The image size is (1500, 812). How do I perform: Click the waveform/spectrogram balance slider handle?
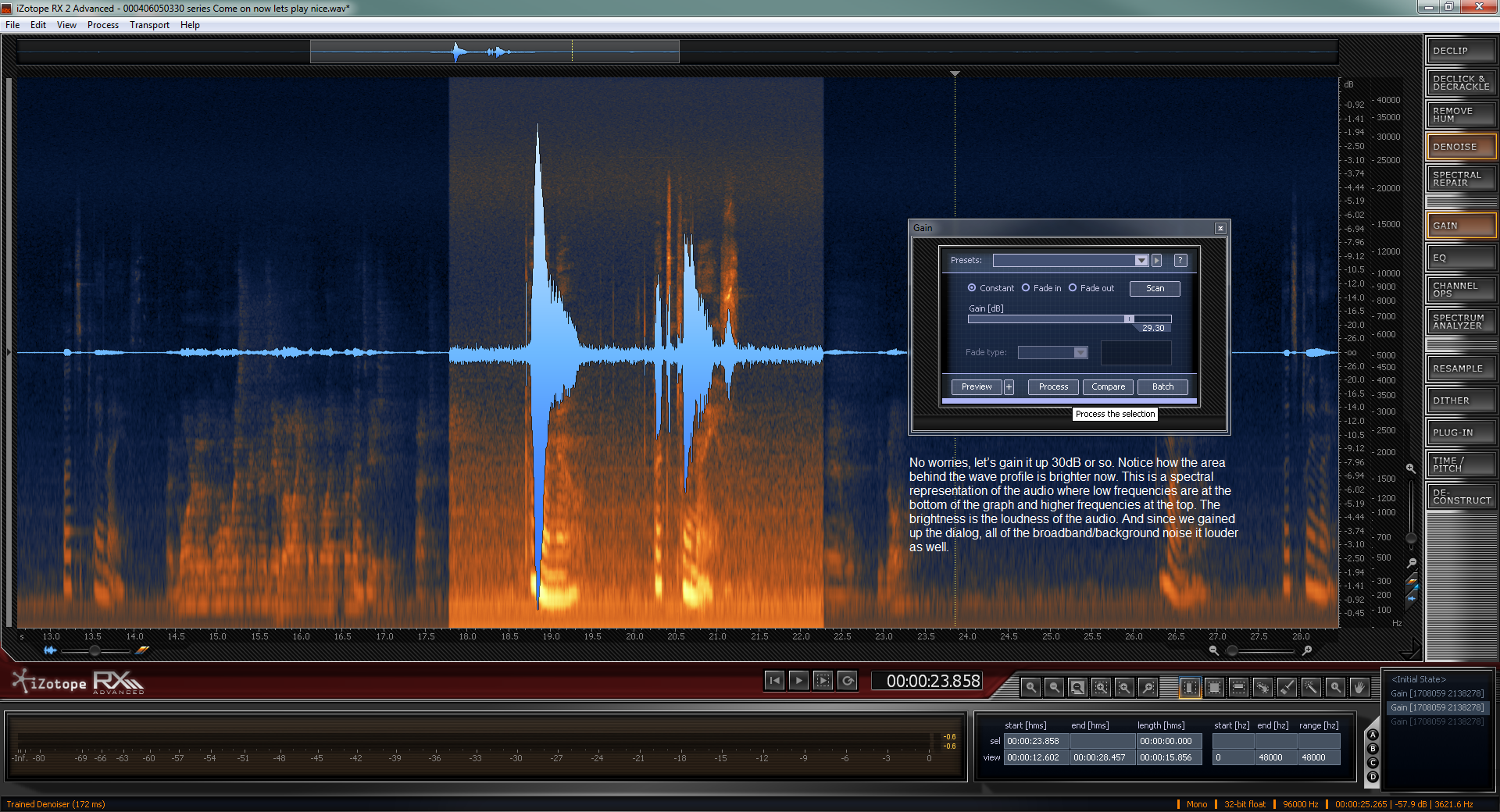[95, 650]
